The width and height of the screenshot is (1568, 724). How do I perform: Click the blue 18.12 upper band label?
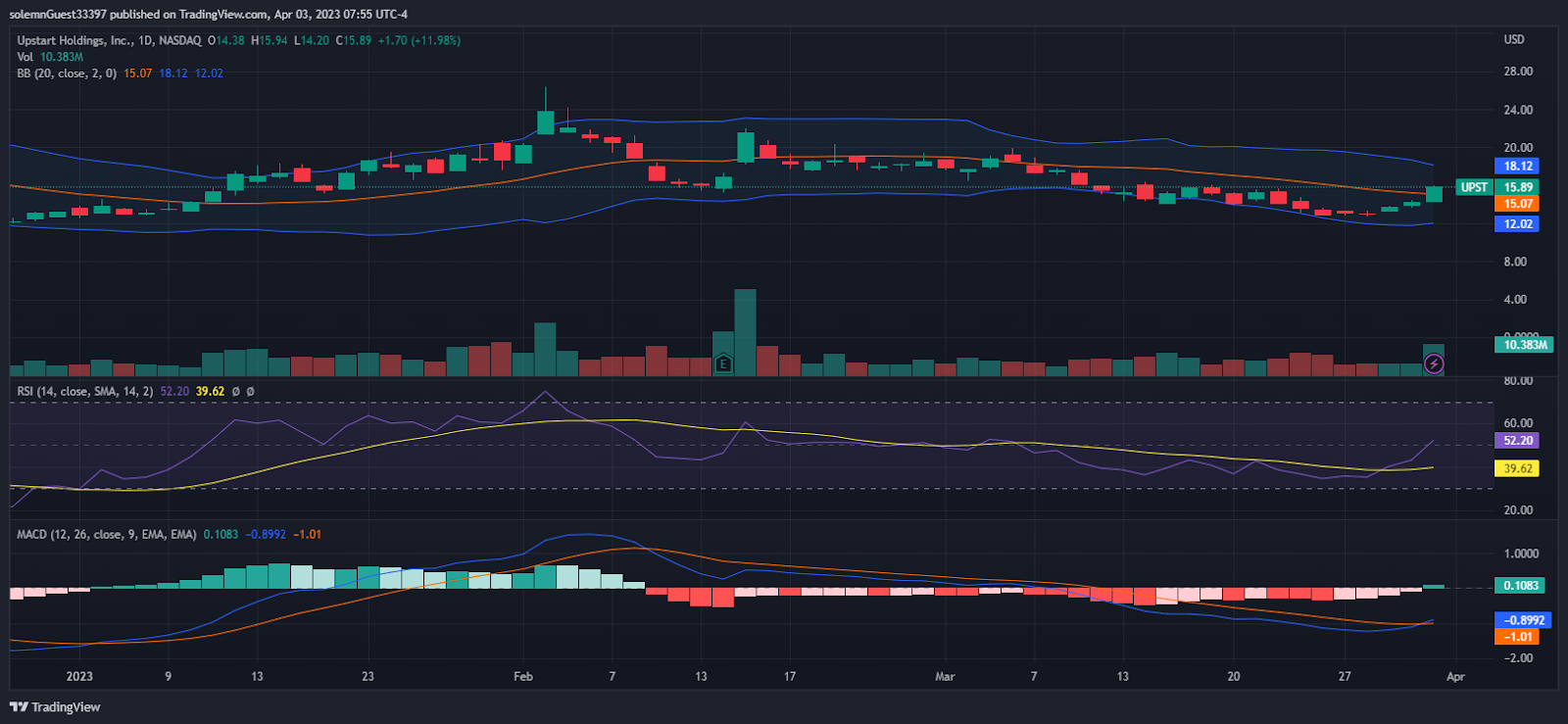click(x=1518, y=167)
